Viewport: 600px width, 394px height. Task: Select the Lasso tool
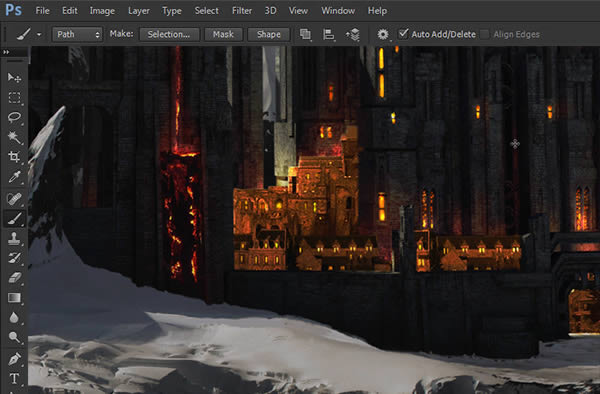click(x=14, y=117)
